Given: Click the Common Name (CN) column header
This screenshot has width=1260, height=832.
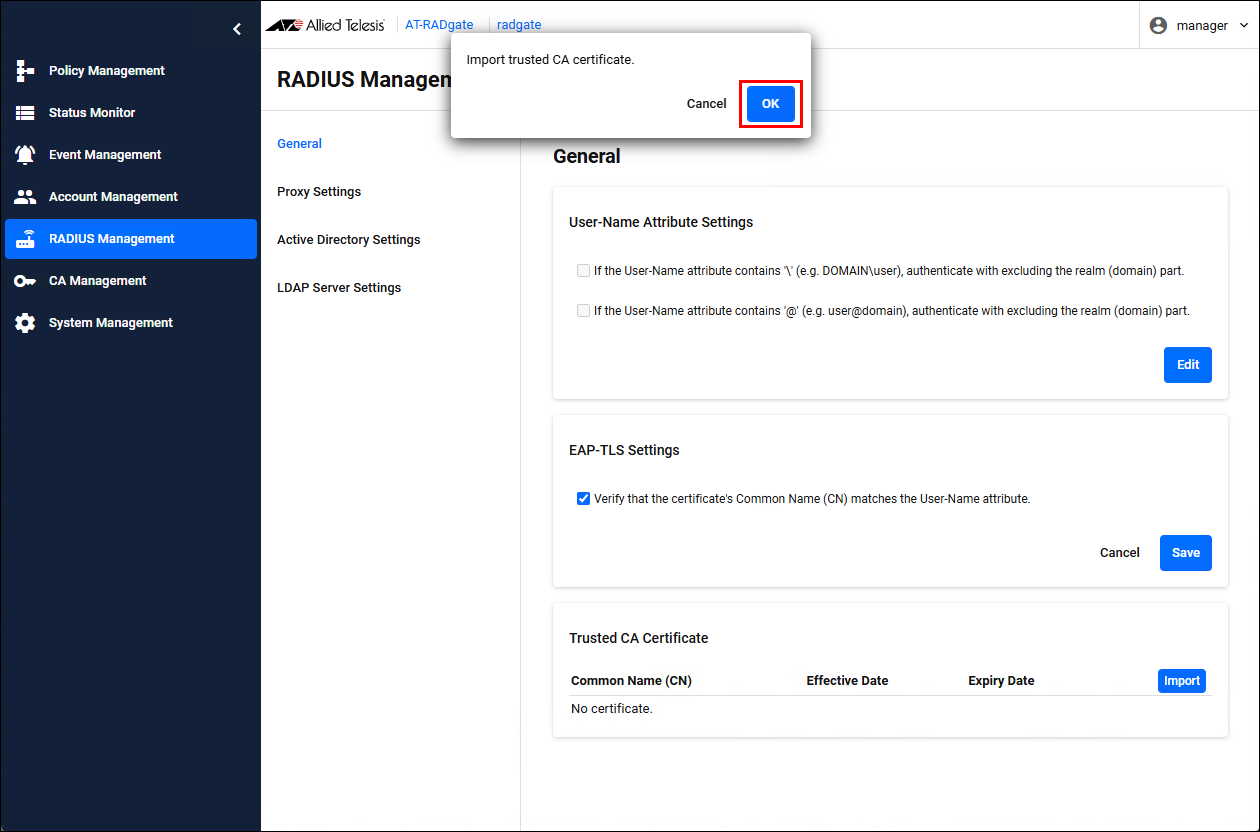Looking at the screenshot, I should click(x=631, y=681).
